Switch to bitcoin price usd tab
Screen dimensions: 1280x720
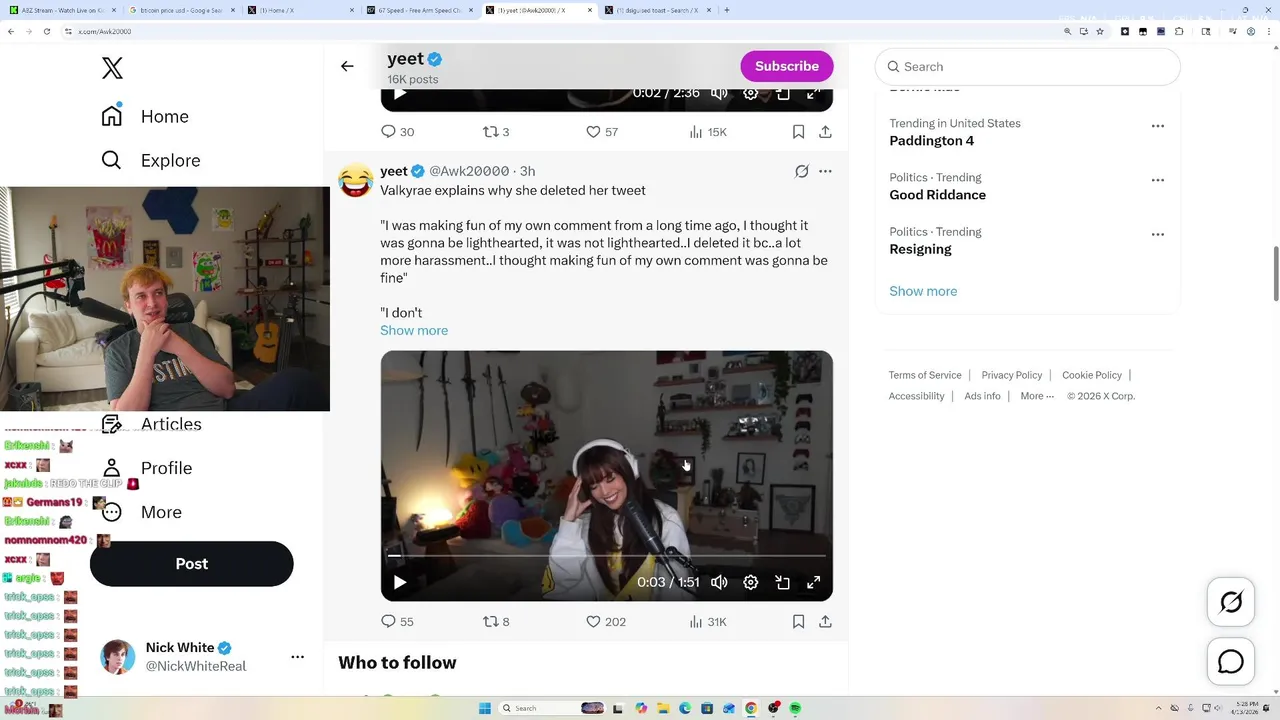pyautogui.click(x=180, y=10)
